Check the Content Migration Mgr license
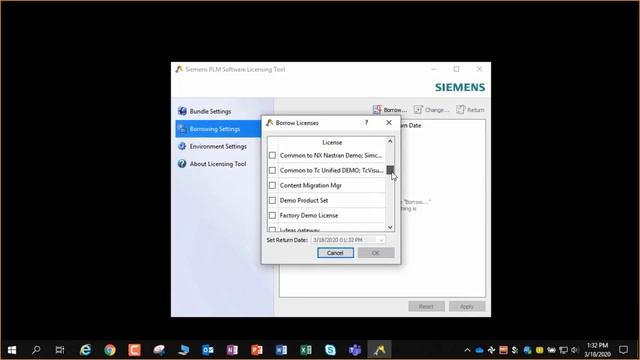Screen dimensions: 640x360 272,185
